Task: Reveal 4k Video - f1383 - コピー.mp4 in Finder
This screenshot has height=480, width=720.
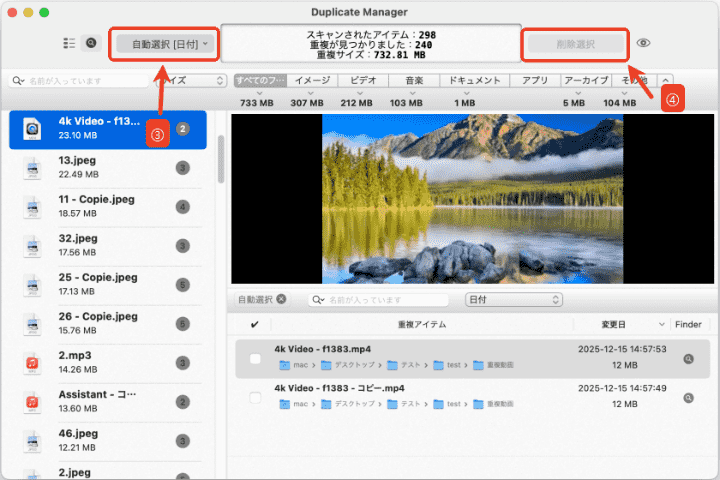Action: 688,397
